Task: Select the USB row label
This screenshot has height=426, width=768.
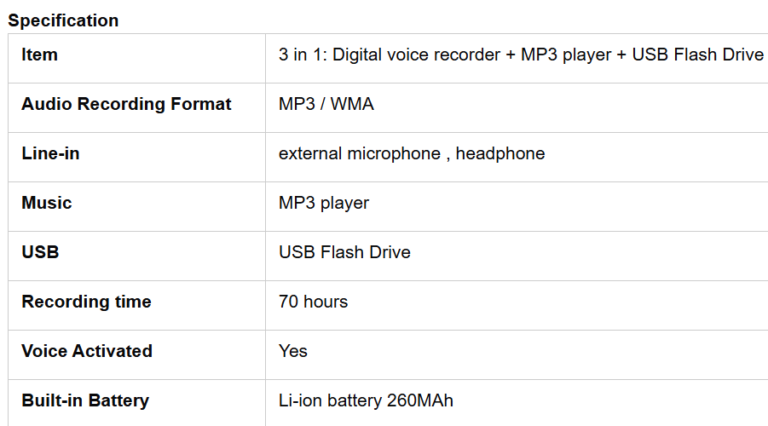Action: point(40,252)
